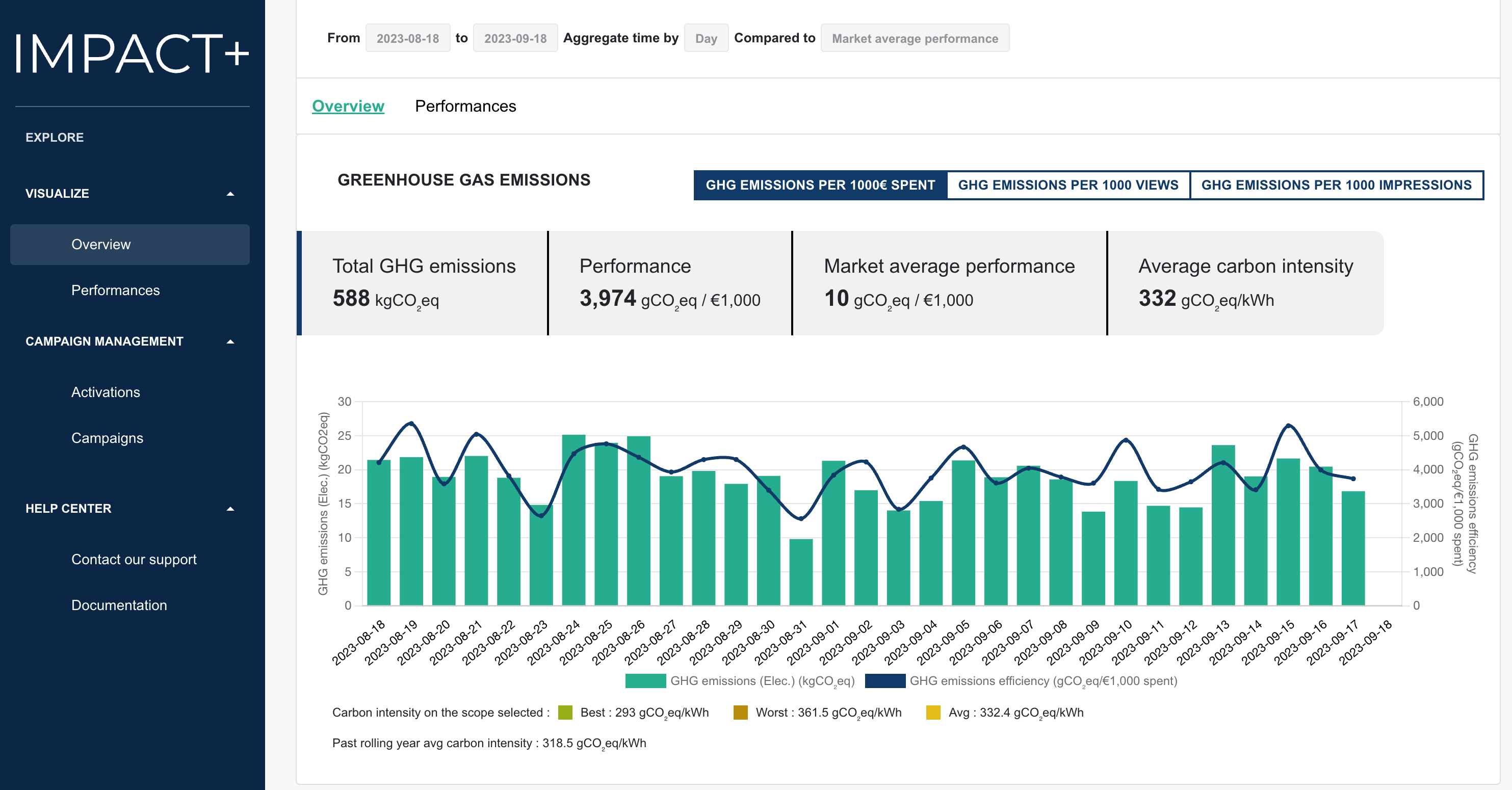
Task: Open Contact our support
Action: pyautogui.click(x=134, y=559)
